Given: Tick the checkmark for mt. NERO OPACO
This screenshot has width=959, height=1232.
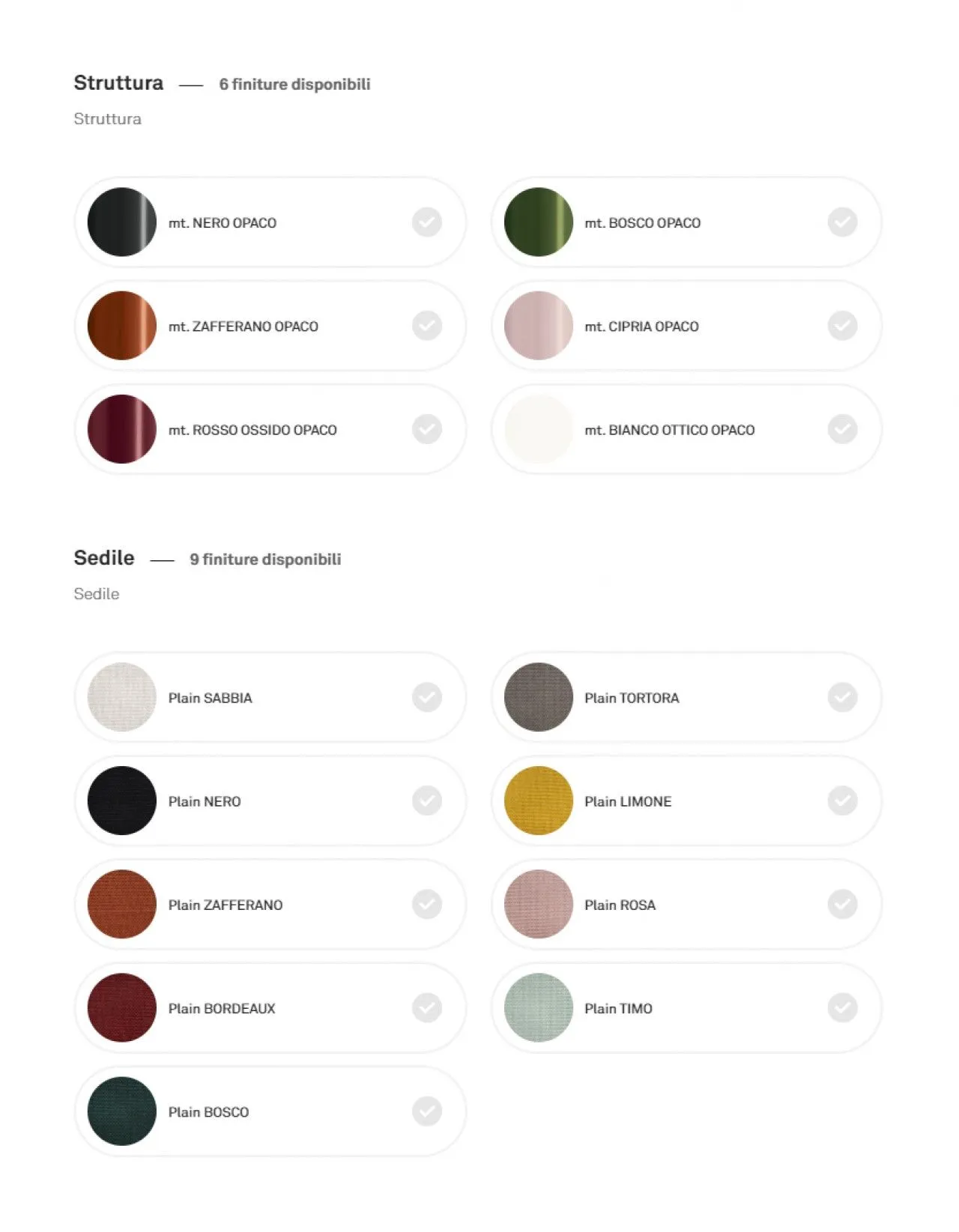Looking at the screenshot, I should pos(427,222).
